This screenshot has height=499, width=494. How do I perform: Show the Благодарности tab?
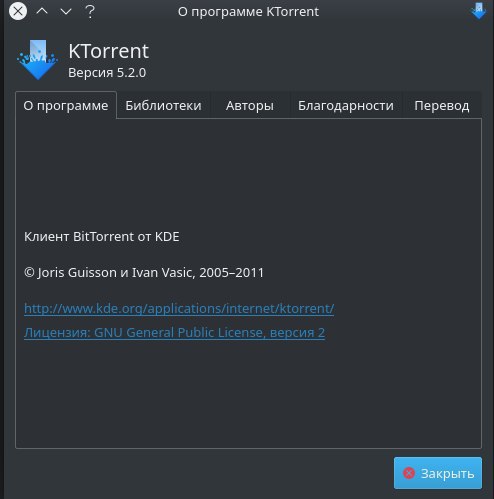pos(346,105)
